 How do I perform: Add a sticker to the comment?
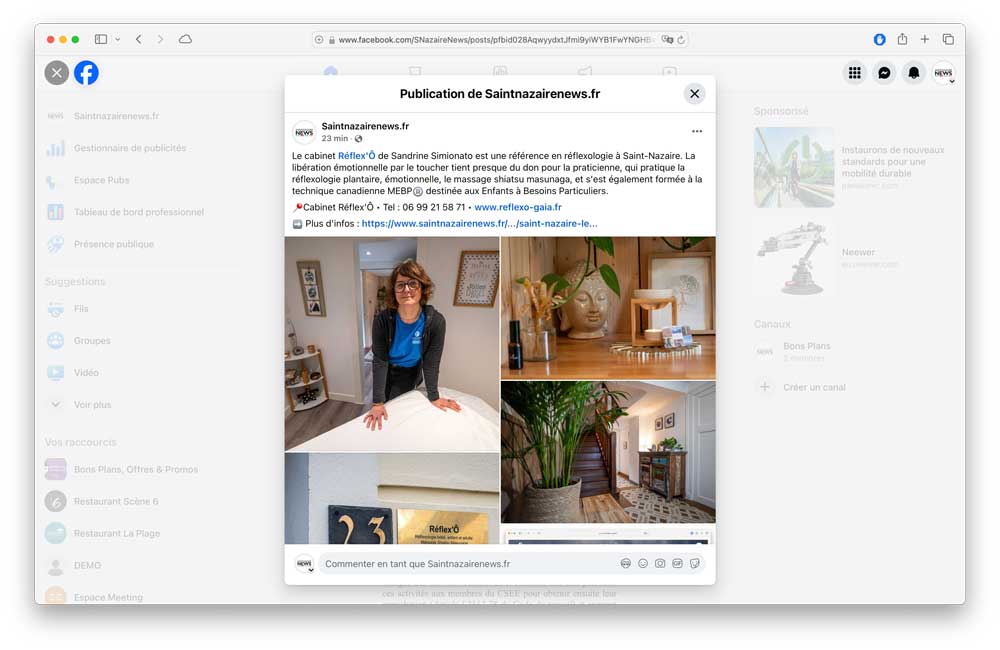pos(694,564)
